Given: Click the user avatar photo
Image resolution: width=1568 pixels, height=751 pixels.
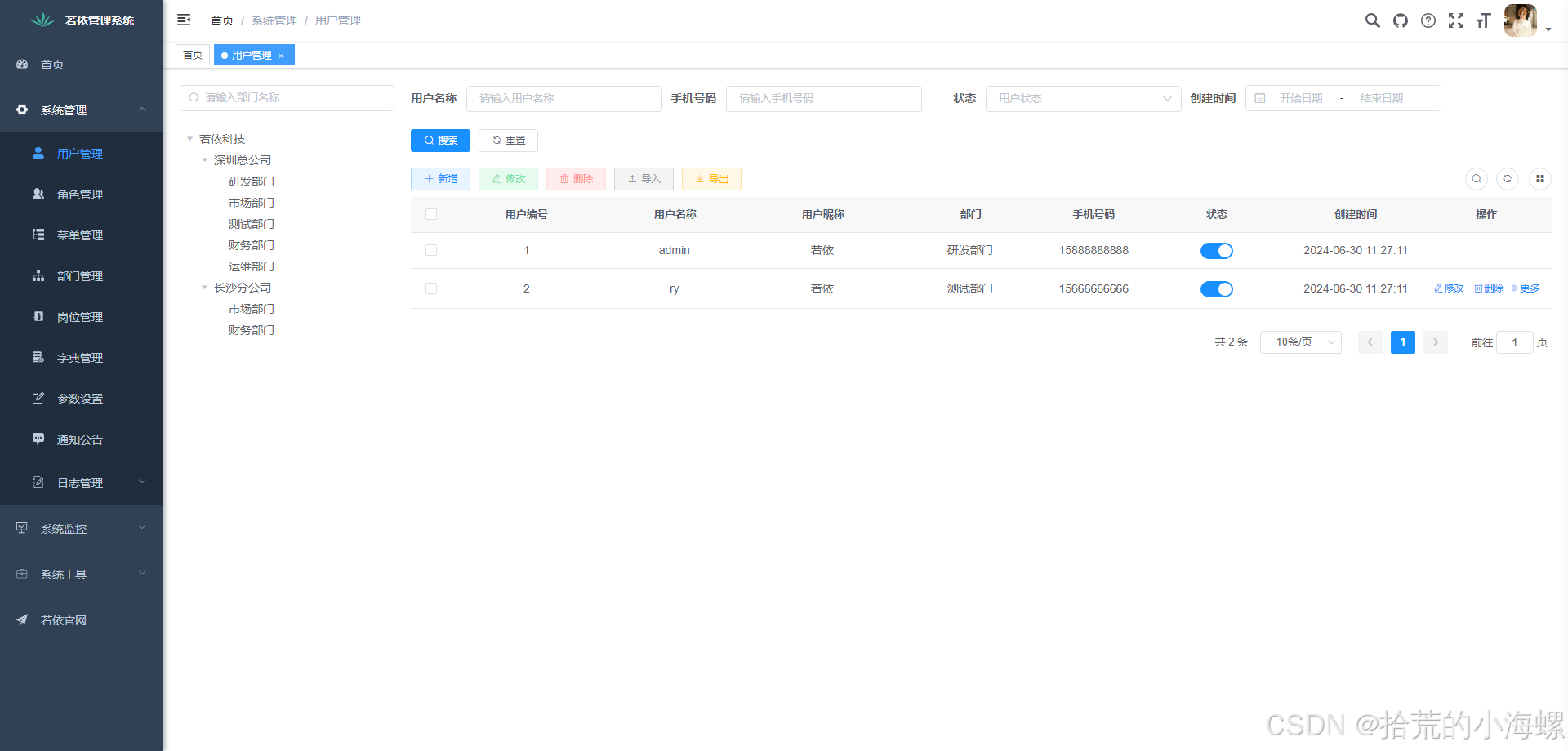Looking at the screenshot, I should coord(1520,20).
